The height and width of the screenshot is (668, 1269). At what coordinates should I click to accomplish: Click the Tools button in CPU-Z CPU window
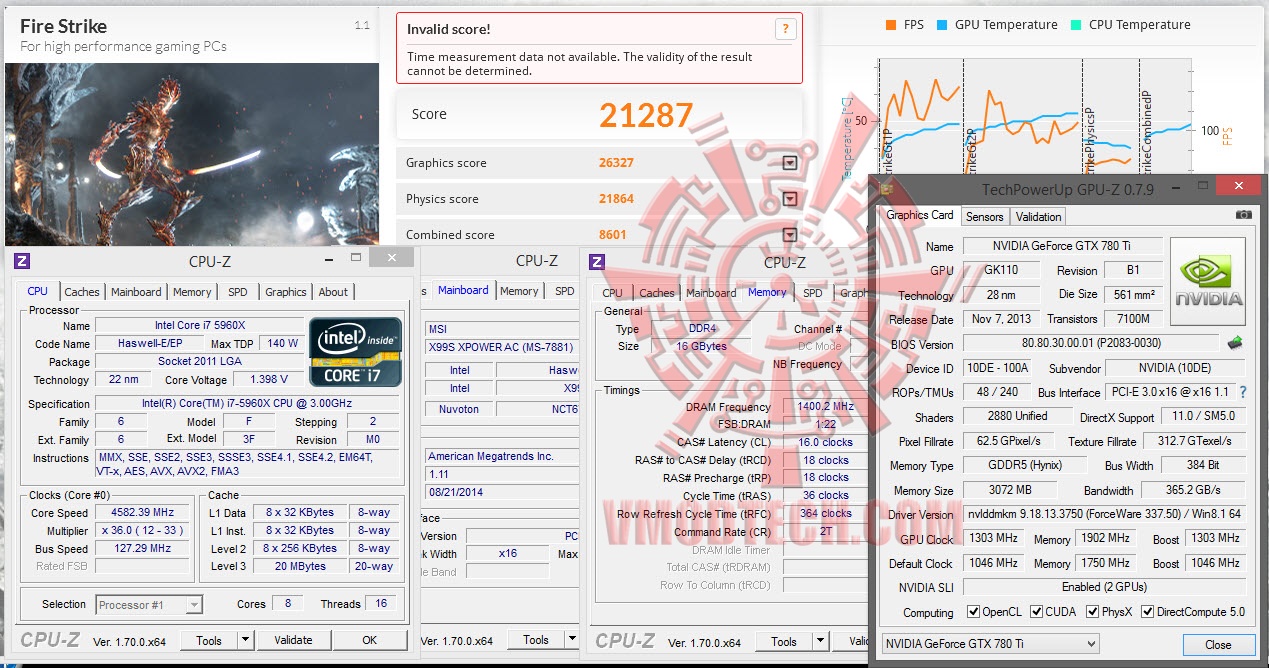coord(209,640)
